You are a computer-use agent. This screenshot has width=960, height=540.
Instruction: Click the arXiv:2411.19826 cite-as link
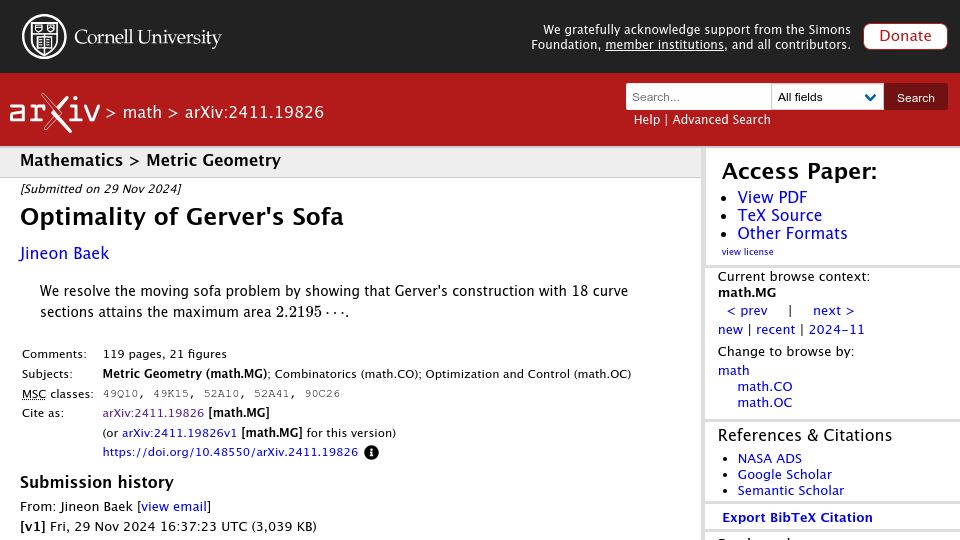click(x=153, y=413)
